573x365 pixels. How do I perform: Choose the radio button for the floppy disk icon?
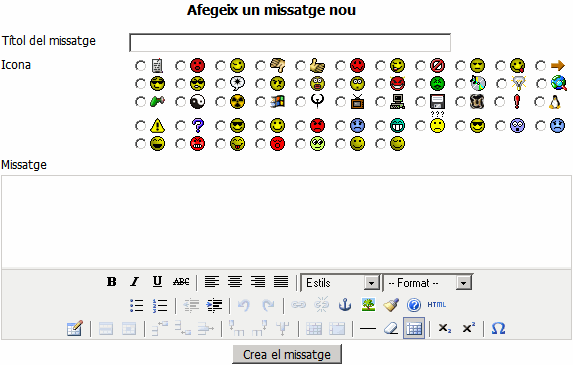420,102
